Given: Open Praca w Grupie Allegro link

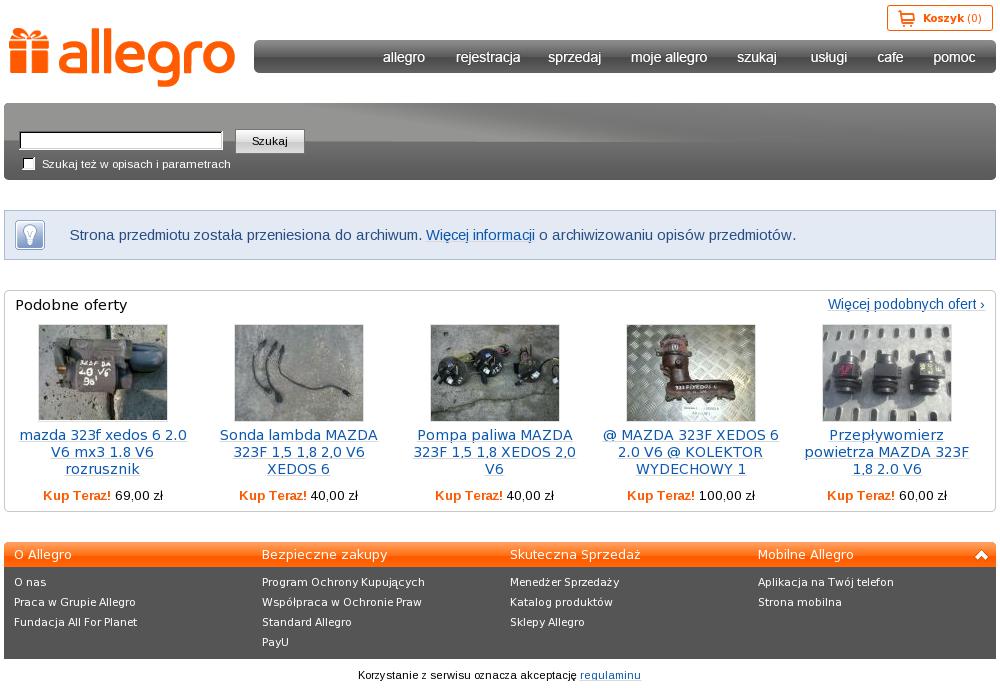Looking at the screenshot, I should point(75,602).
